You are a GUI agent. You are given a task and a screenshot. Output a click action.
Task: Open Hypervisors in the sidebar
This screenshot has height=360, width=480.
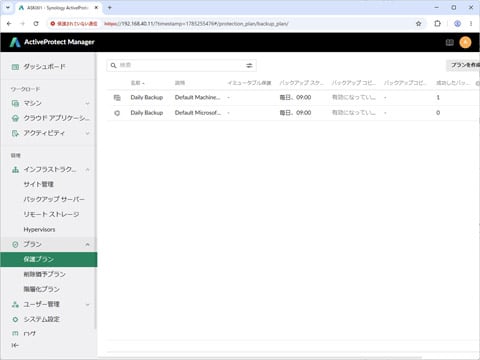point(39,230)
